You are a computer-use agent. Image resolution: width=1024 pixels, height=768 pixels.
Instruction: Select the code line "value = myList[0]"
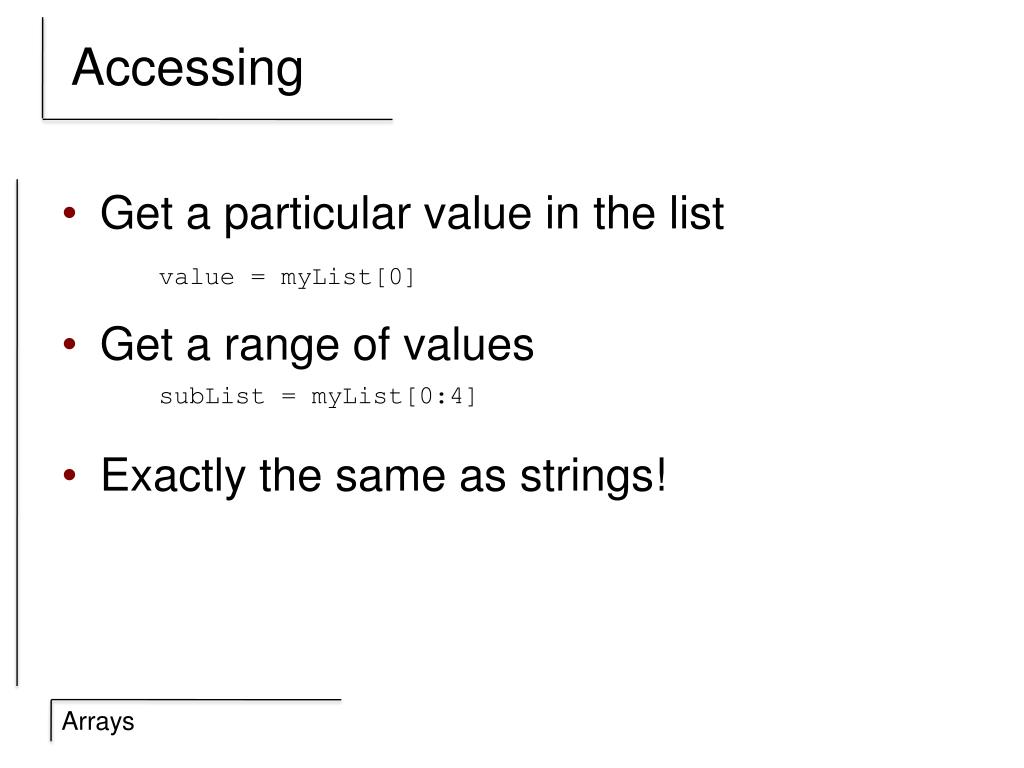(286, 277)
